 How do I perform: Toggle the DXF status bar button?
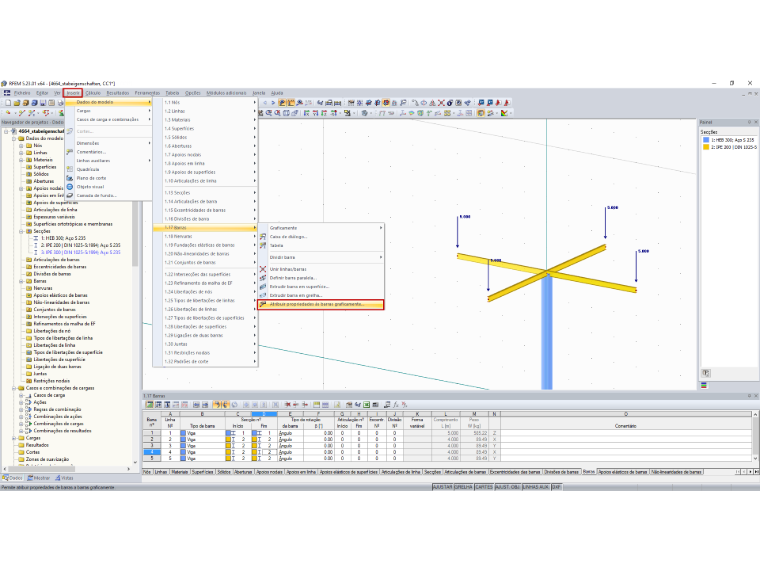click(x=556, y=487)
